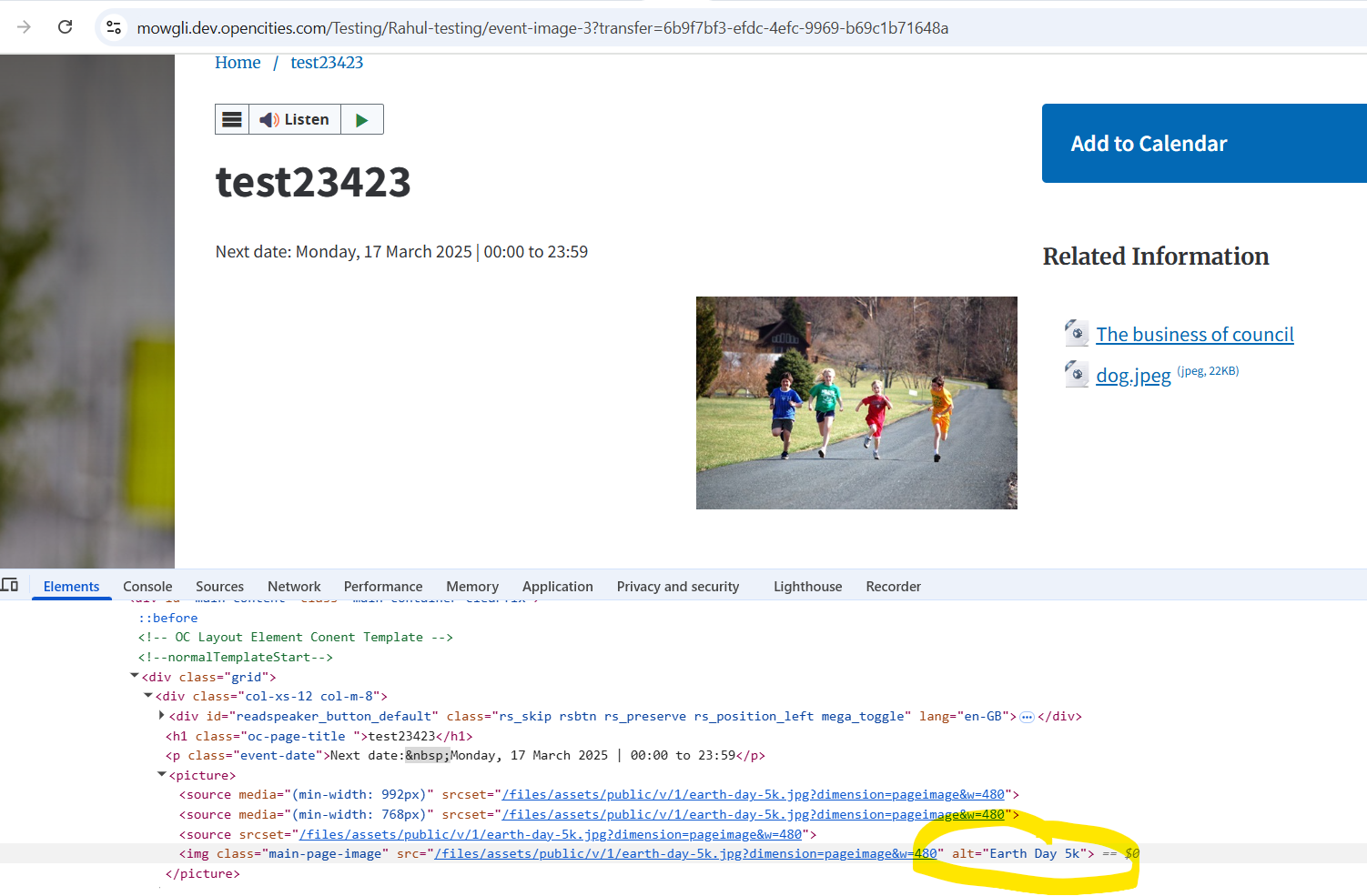Collapse the col-xs-12 col-m-8 div node
The width and height of the screenshot is (1367, 896).
click(148, 696)
